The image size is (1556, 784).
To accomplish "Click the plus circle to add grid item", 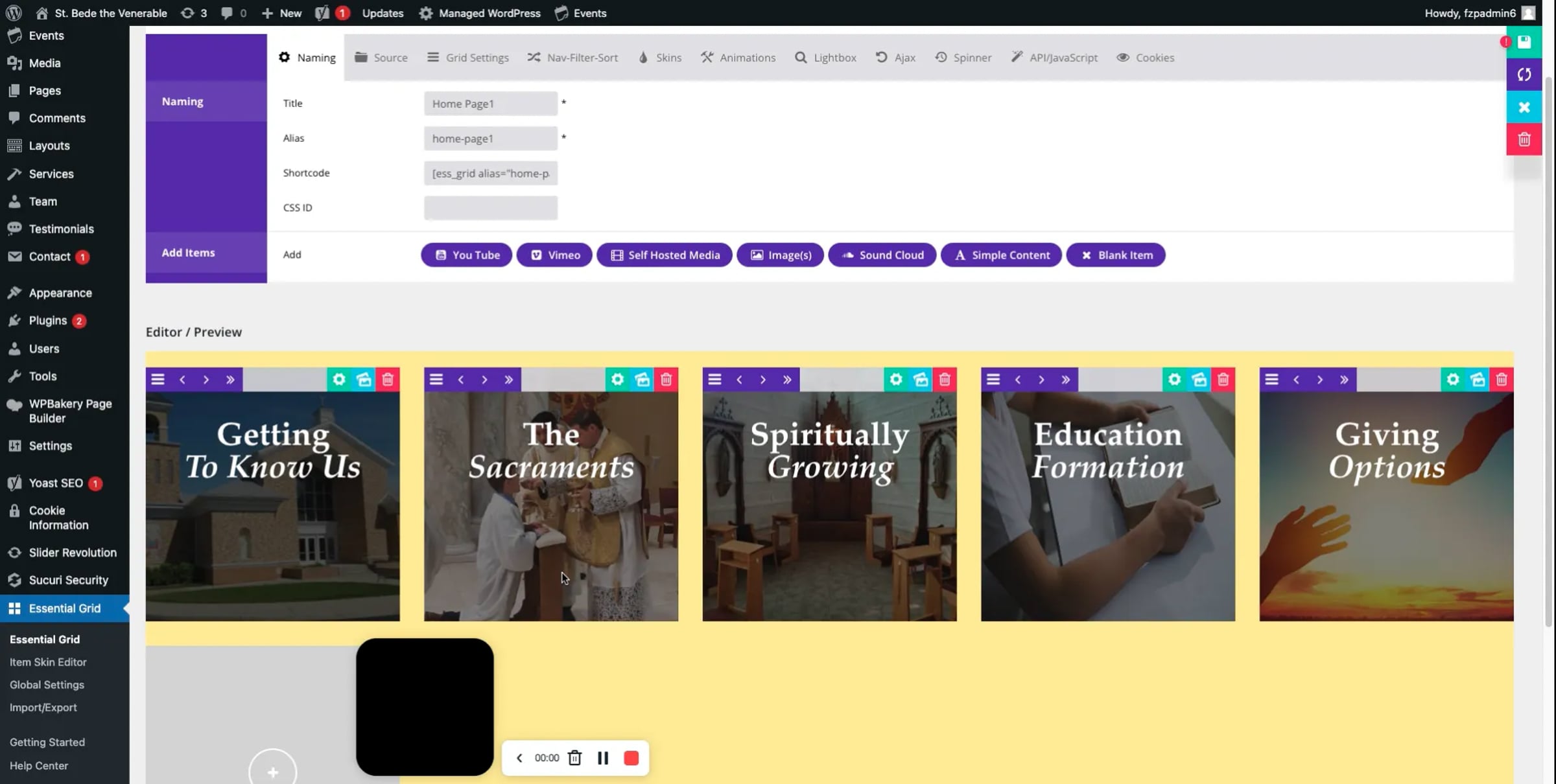I will coord(273,772).
